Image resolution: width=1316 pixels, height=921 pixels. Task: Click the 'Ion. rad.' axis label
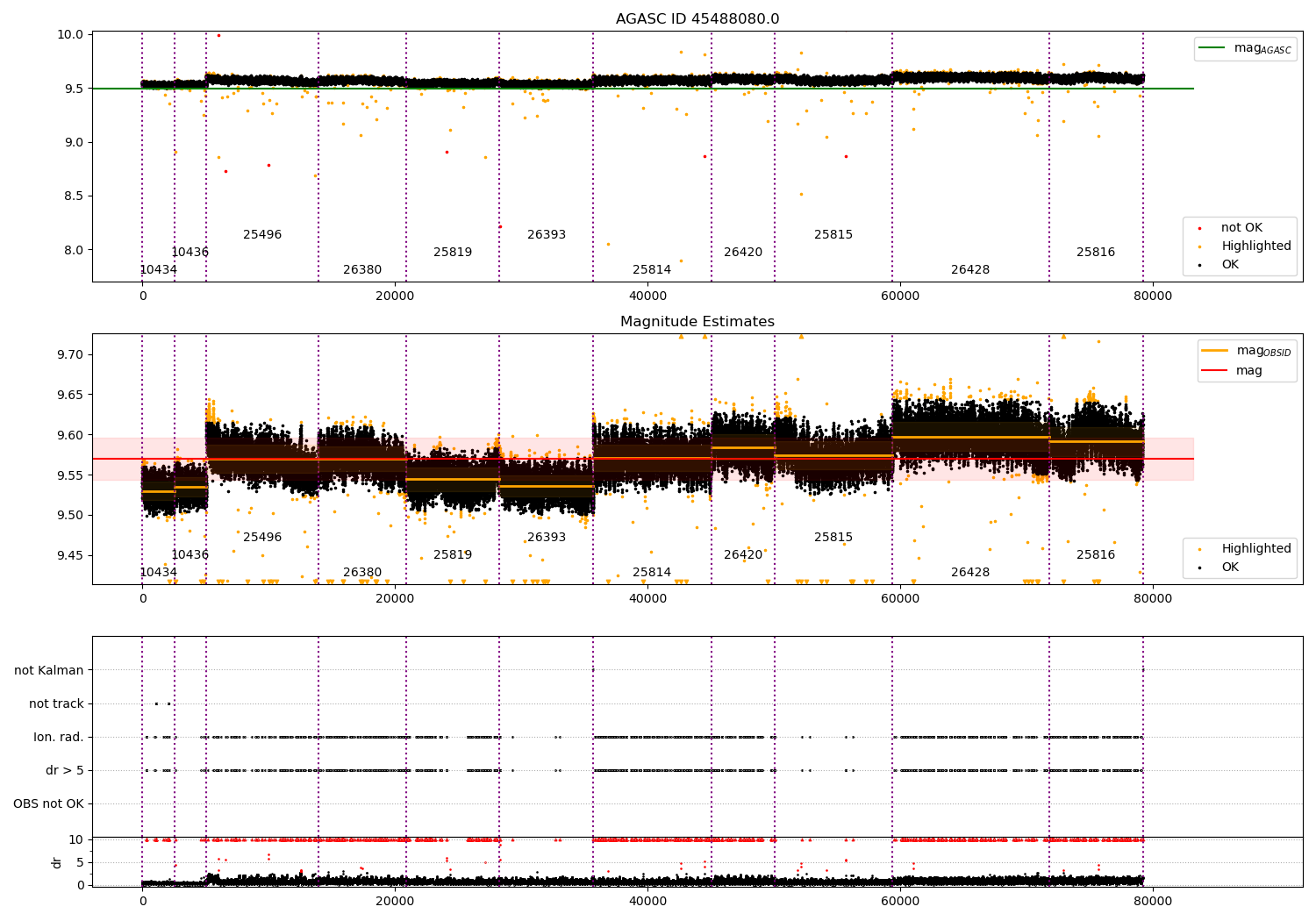[59, 738]
